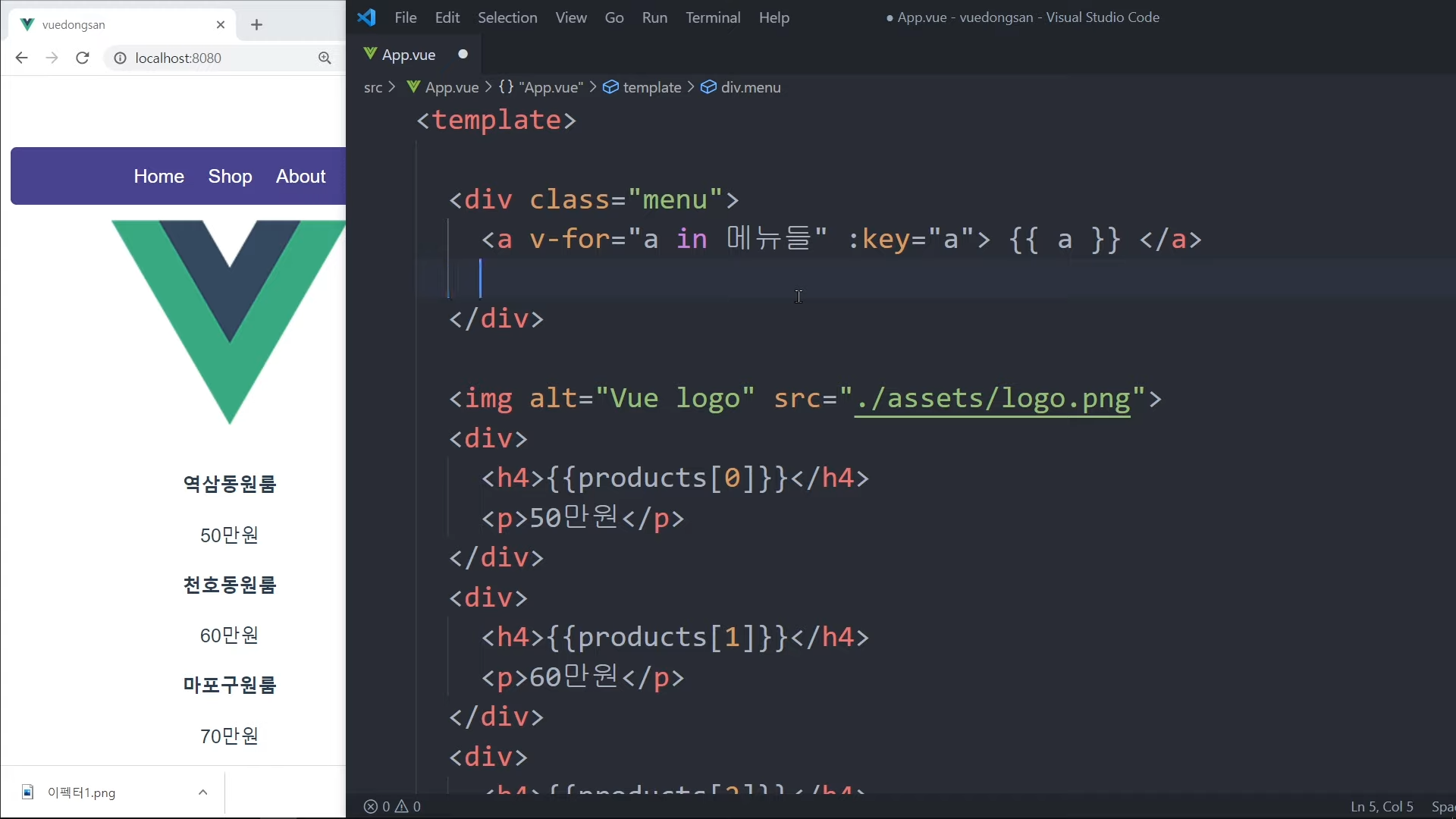Click the Ln 5, Col 5 status indicator
The width and height of the screenshot is (1456, 819).
[x=1381, y=807]
